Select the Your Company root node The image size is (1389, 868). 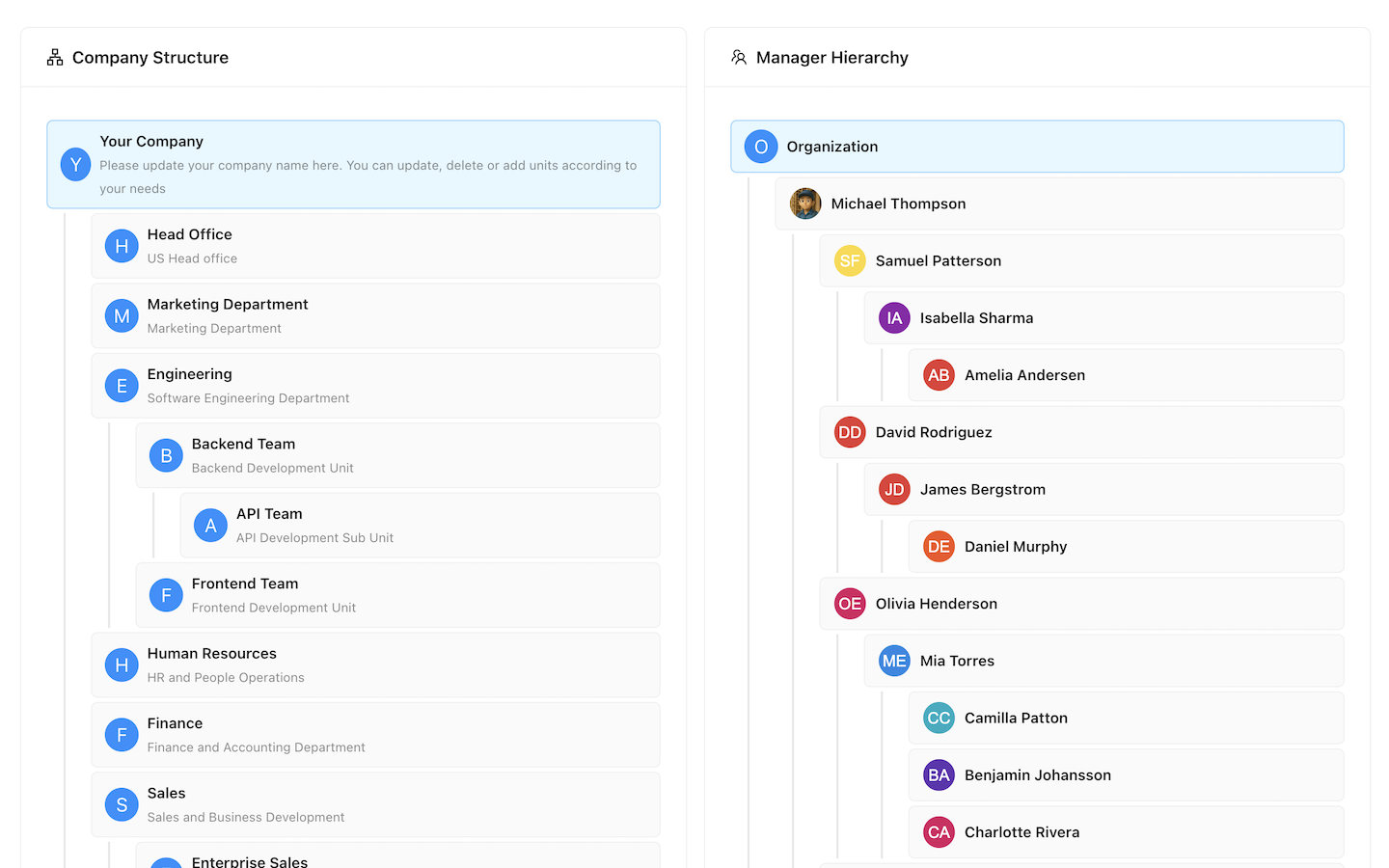[352, 164]
